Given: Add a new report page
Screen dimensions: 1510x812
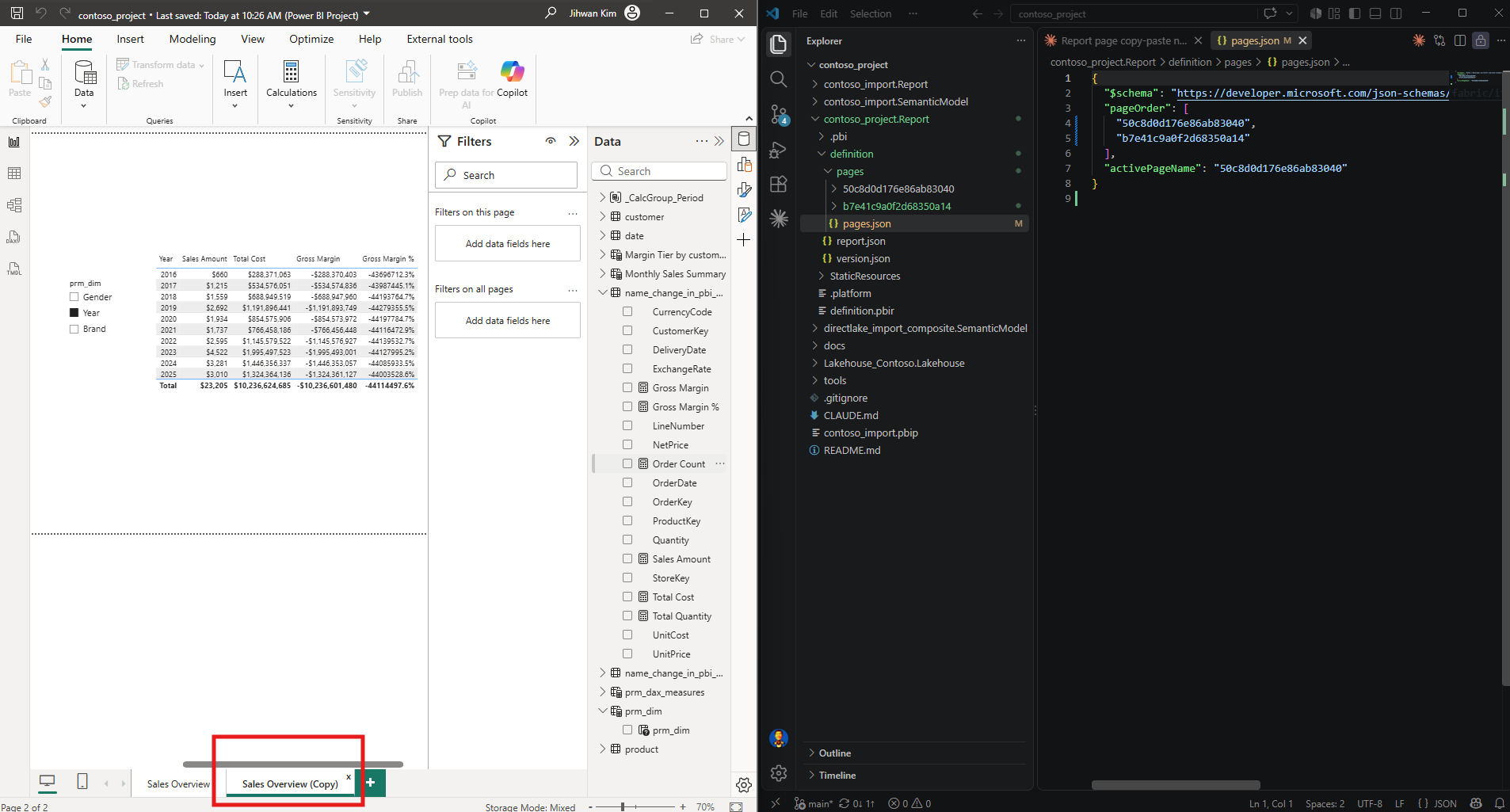Looking at the screenshot, I should [371, 783].
